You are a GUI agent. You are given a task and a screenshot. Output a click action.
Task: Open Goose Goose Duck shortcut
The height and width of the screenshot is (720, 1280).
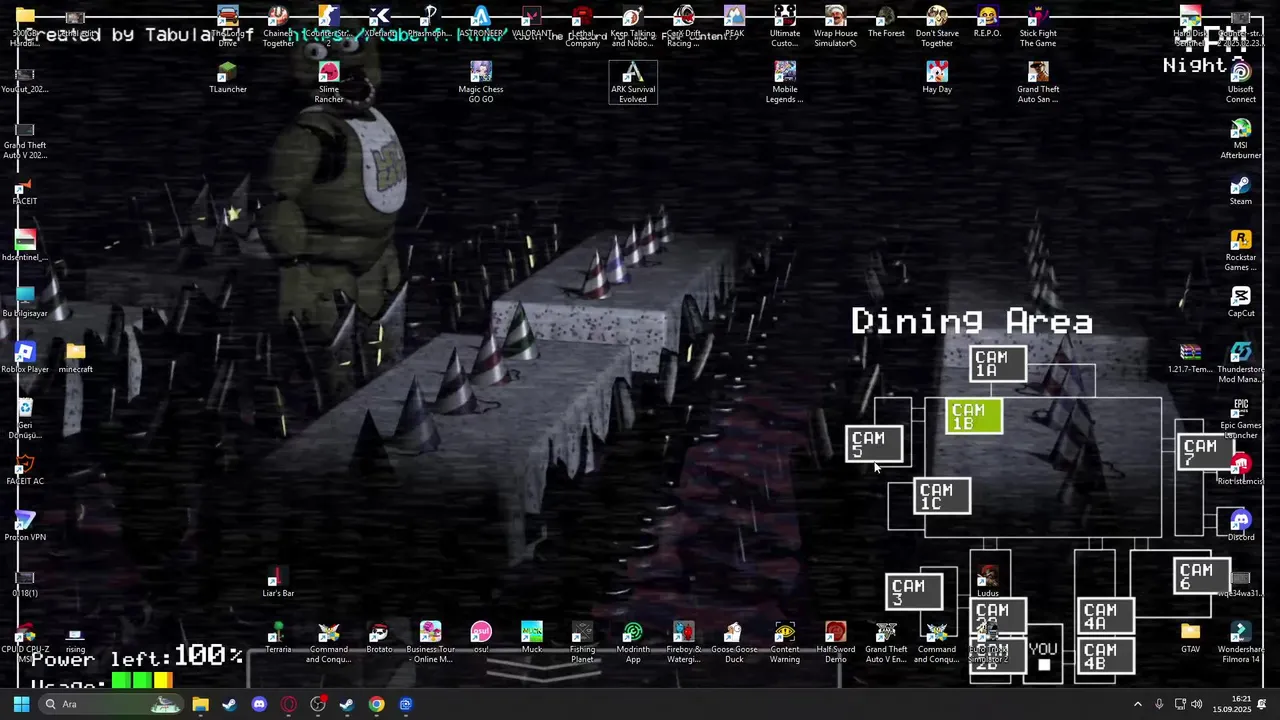coord(734,642)
